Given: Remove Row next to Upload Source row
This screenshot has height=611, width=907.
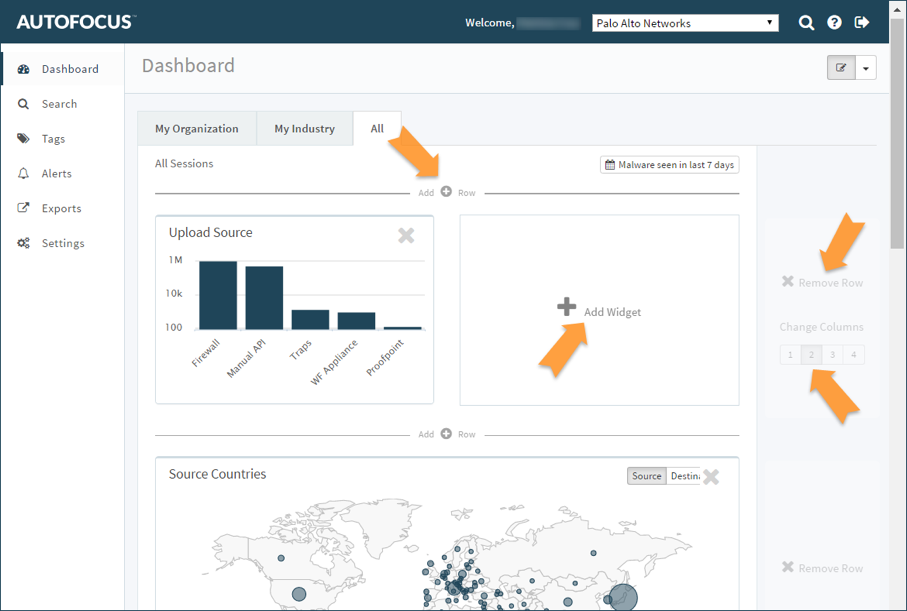Looking at the screenshot, I should click(822, 282).
